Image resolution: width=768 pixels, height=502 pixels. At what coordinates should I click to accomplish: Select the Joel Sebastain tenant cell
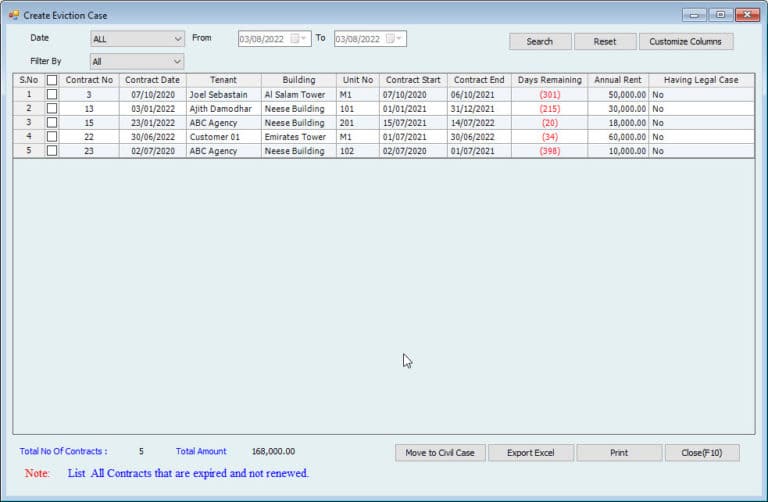click(218, 94)
